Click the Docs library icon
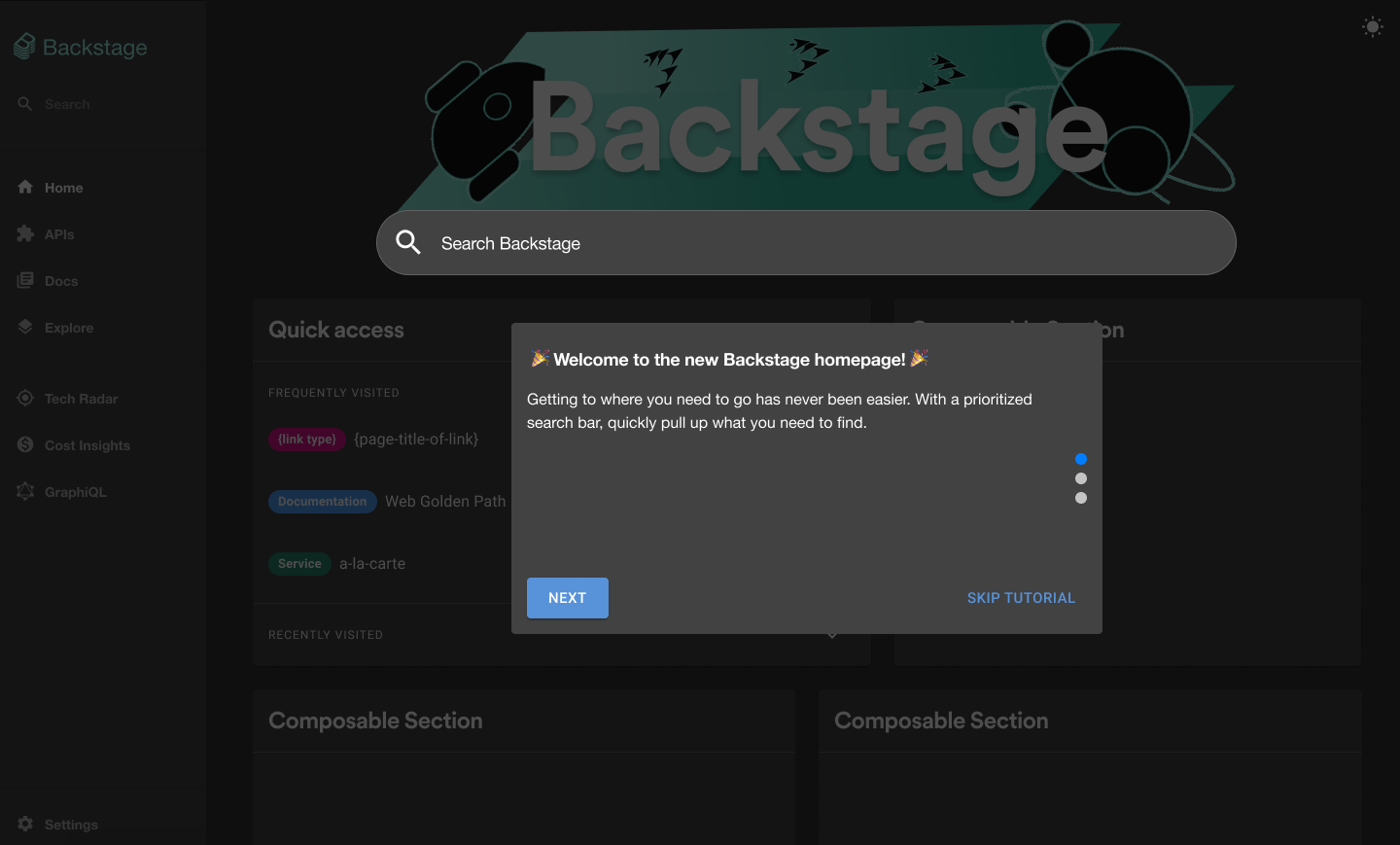Viewport: 1400px width, 845px height. tap(25, 280)
